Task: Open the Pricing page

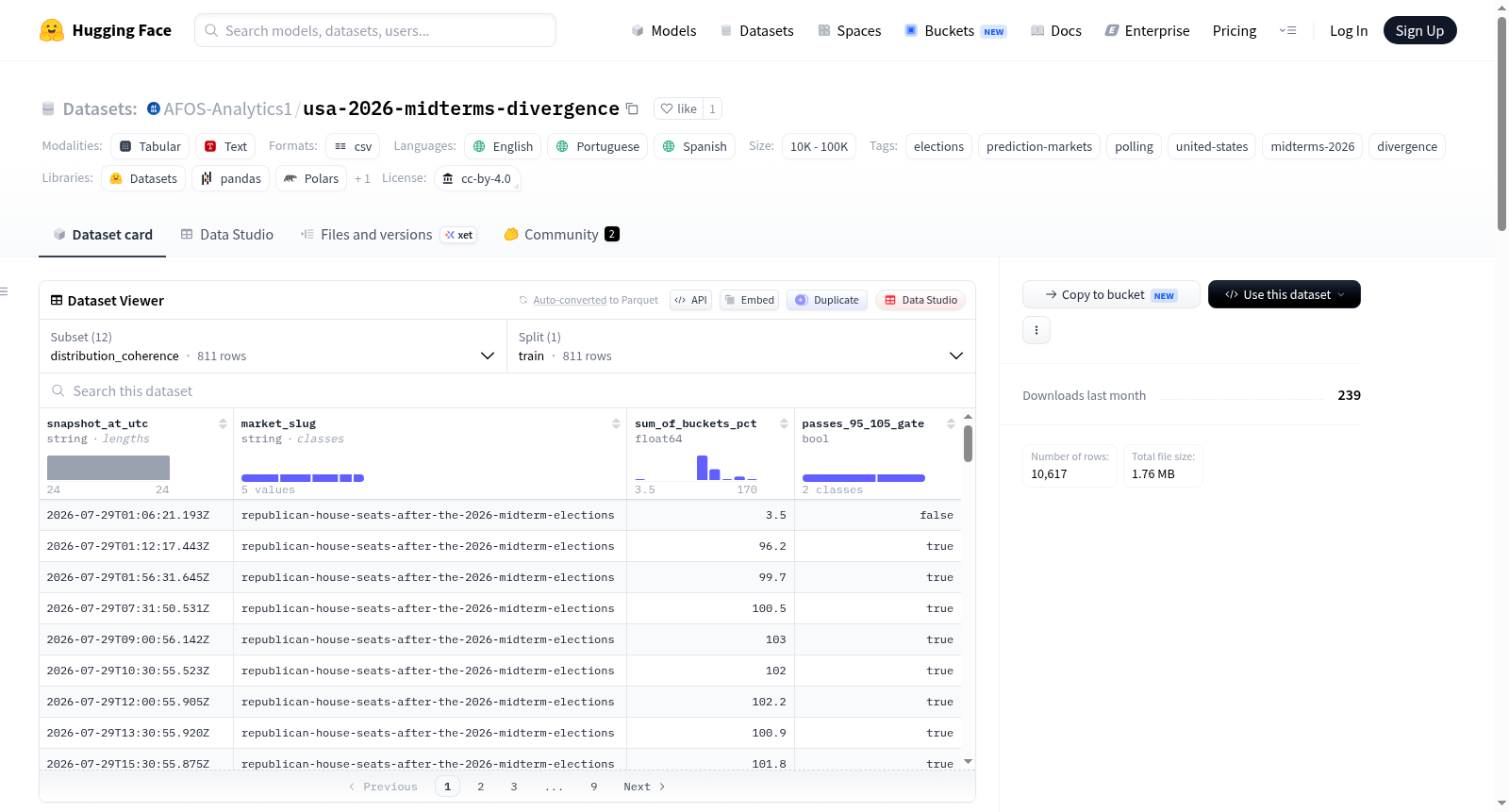Action: point(1235,30)
